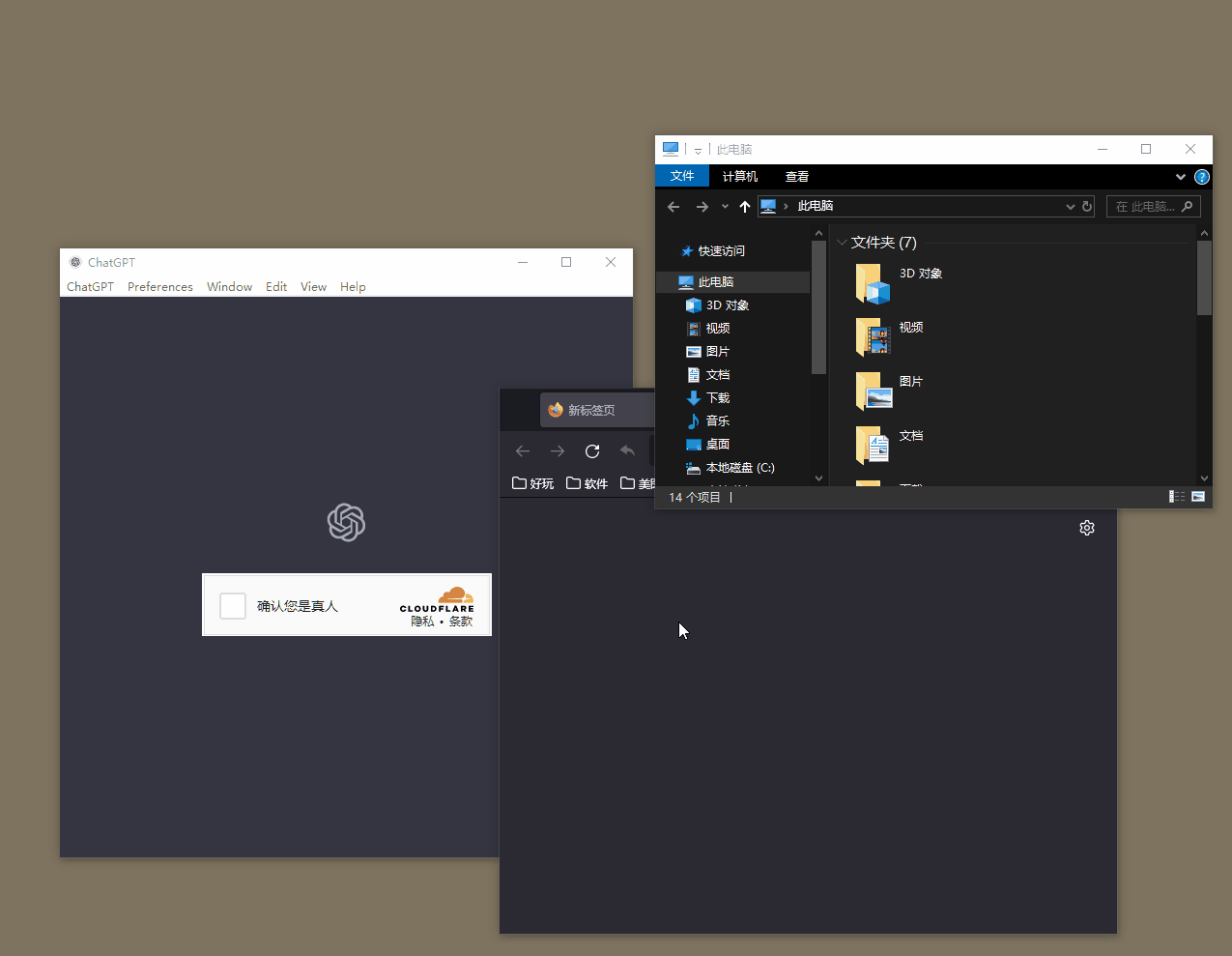Open the Preferences menu in ChatGPT

point(159,287)
